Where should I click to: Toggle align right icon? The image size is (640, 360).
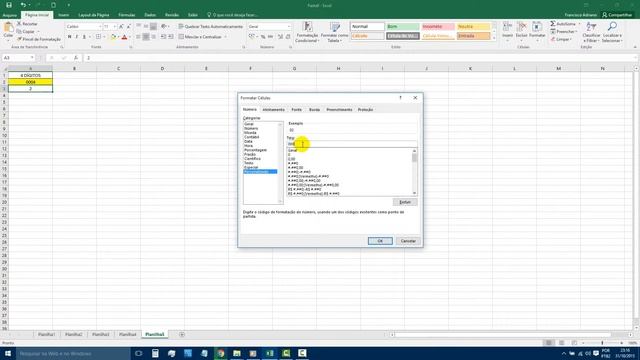pos(153,37)
